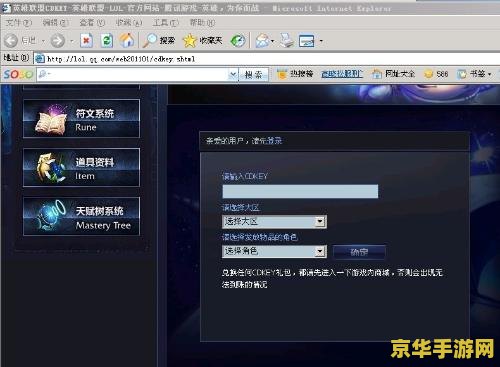Click the SOSO 搜索 button
Screen dimensions: 500x367
pyautogui.click(x=253, y=75)
